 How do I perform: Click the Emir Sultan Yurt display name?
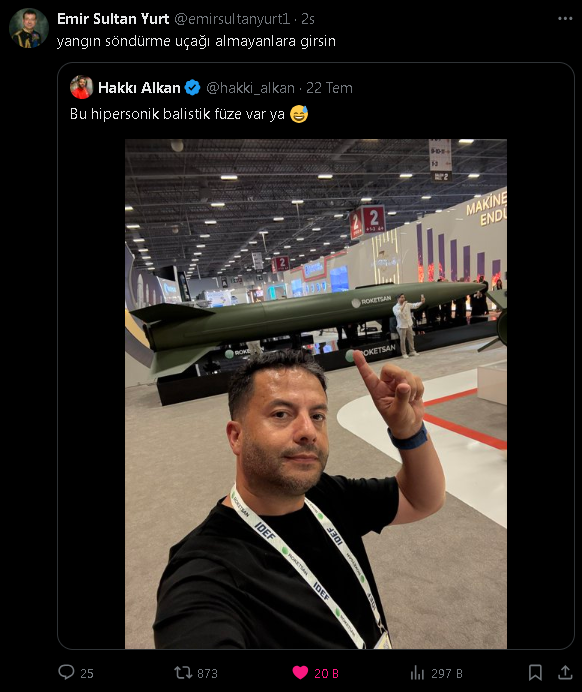(x=113, y=19)
